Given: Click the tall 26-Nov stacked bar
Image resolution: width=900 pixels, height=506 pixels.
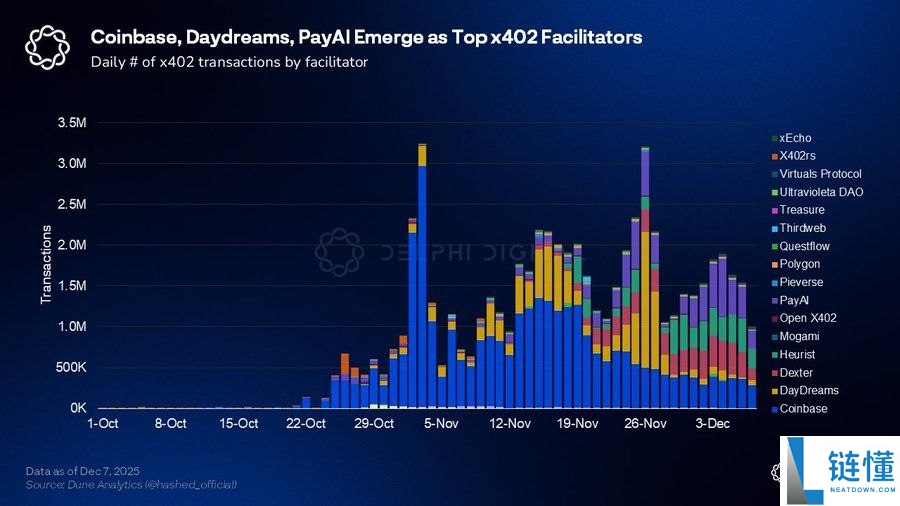Looking at the screenshot, I should [x=645, y=278].
